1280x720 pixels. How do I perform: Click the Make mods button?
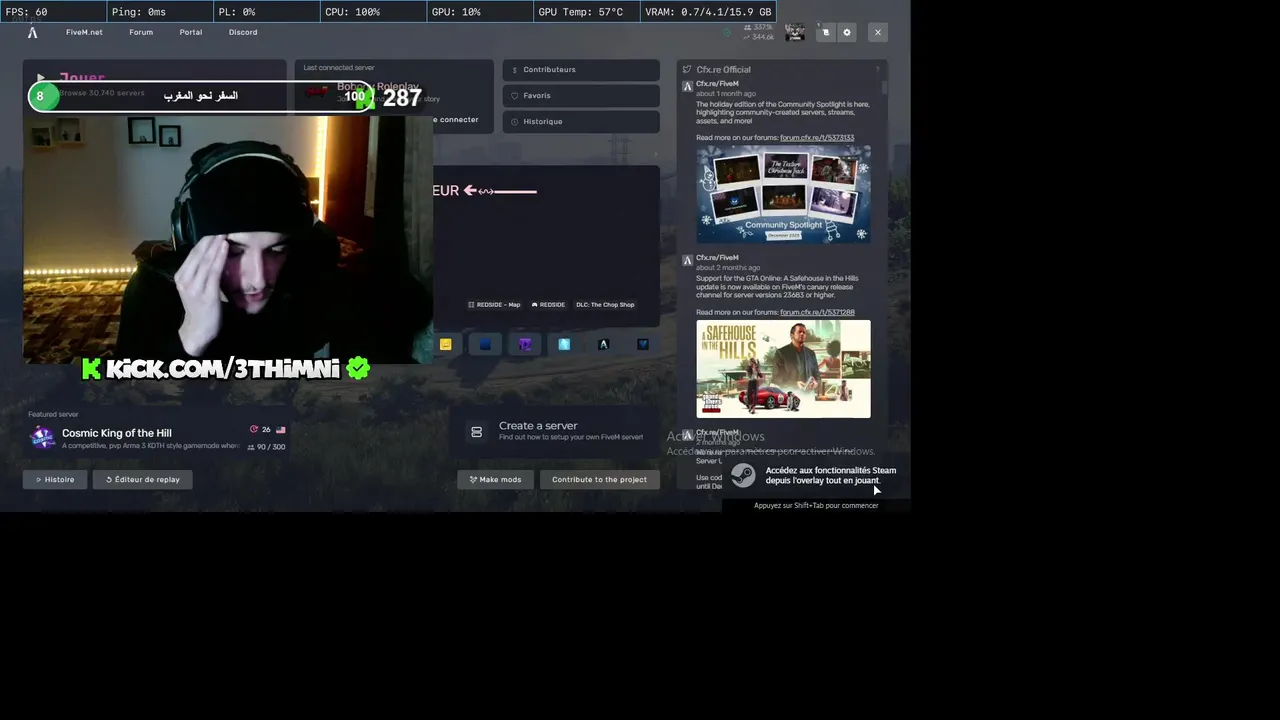[x=496, y=479]
